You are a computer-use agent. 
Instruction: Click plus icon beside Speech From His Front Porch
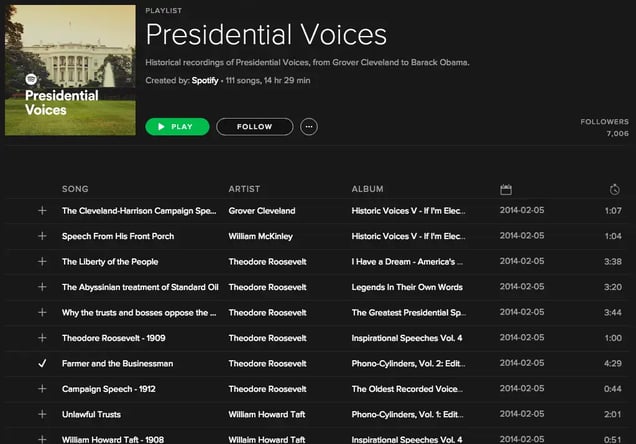(x=42, y=236)
